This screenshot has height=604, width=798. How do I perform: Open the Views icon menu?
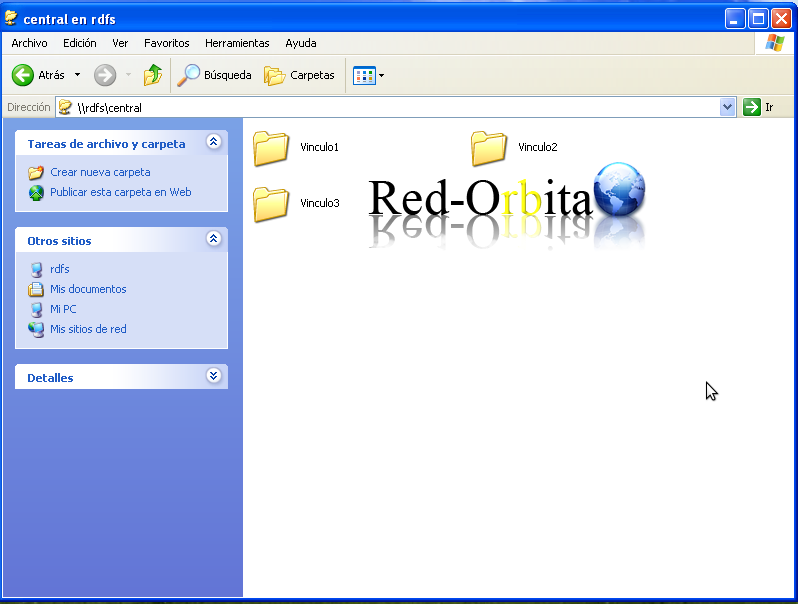tap(364, 75)
